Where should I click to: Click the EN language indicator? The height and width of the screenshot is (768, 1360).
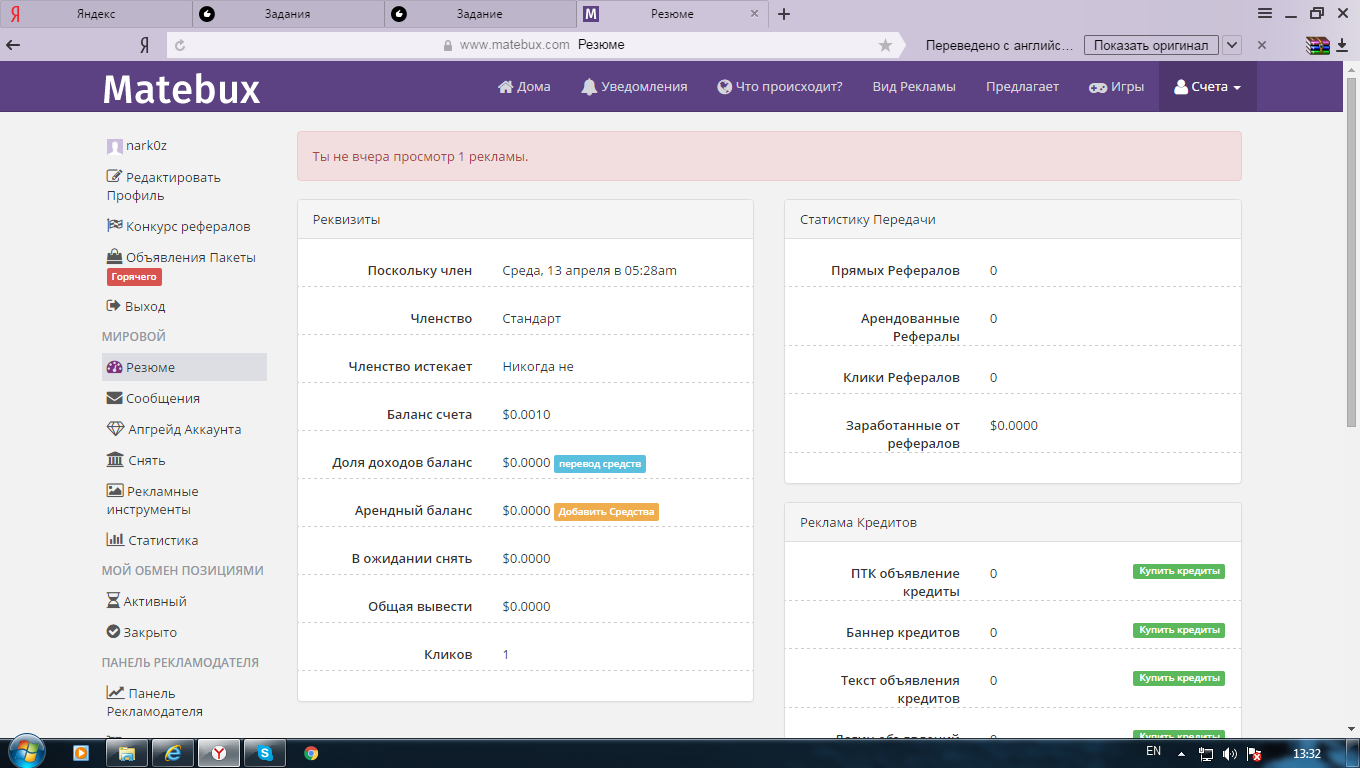coord(1153,750)
